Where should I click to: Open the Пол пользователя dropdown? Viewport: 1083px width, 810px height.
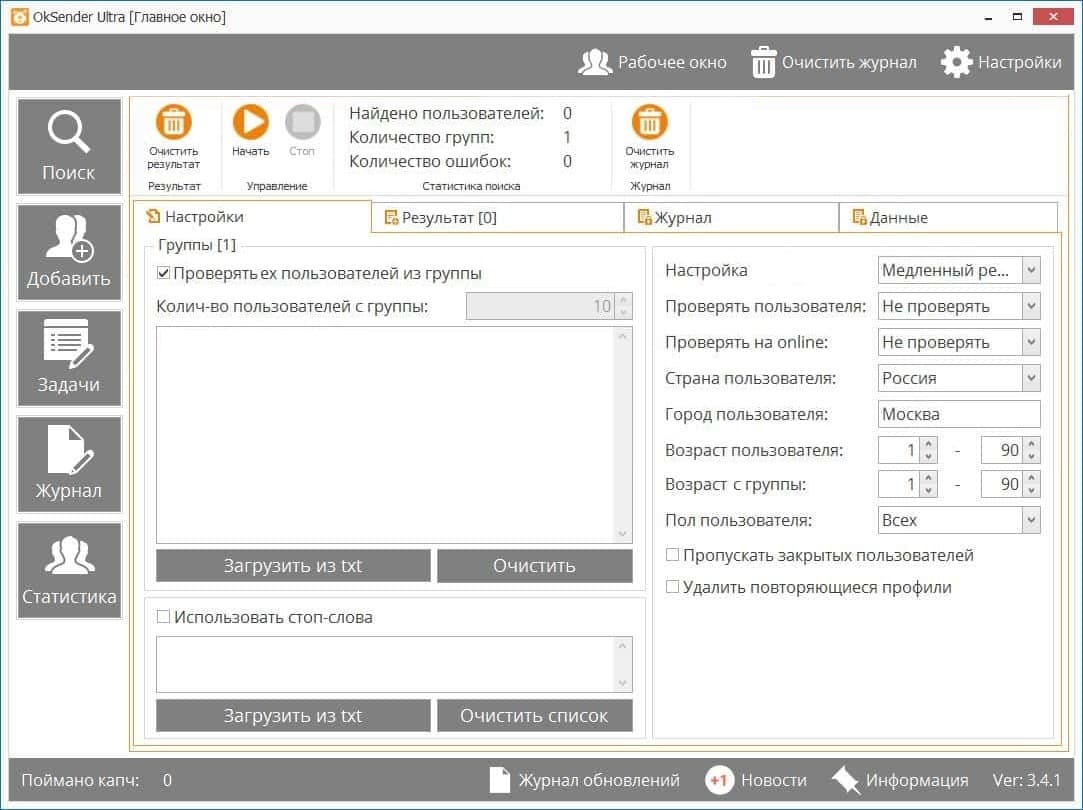click(959, 520)
